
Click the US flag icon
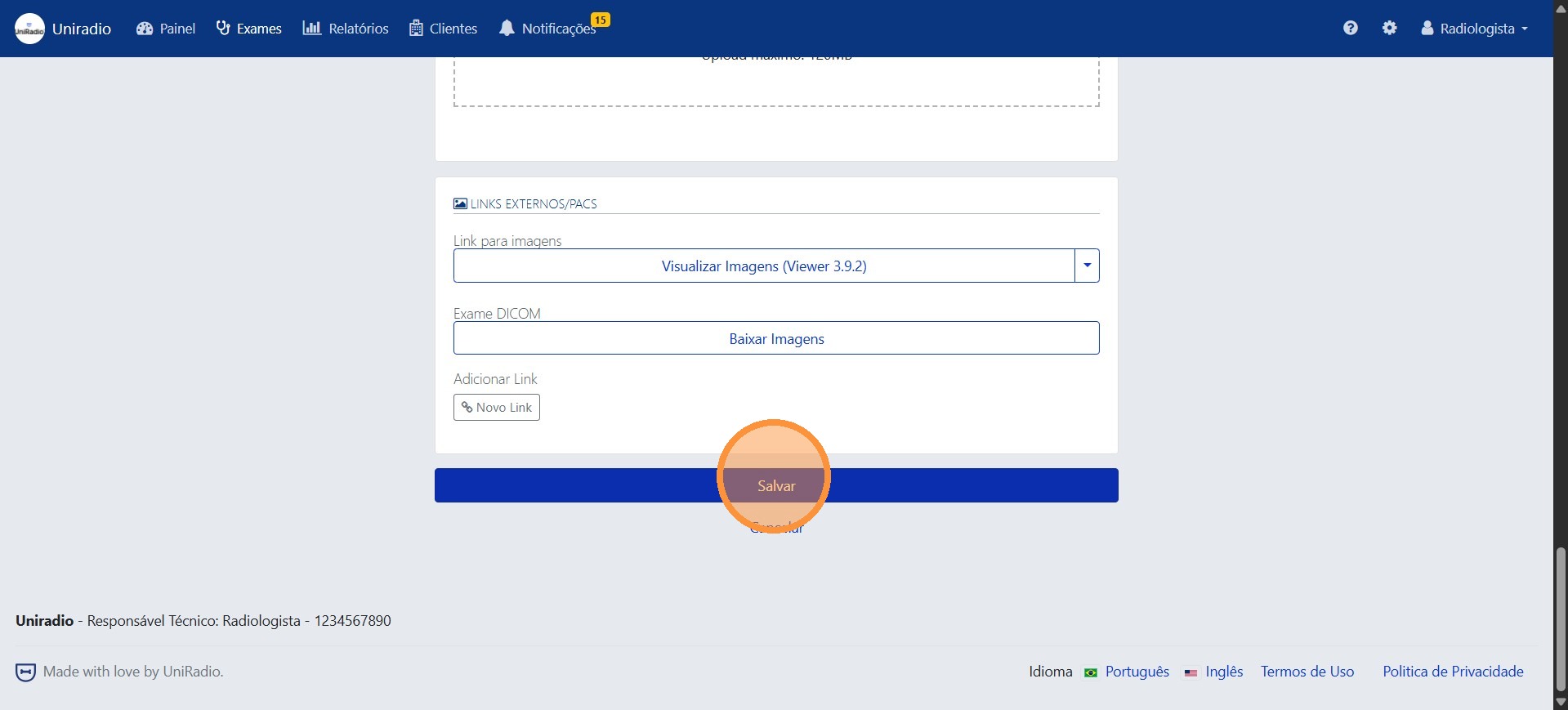1191,672
